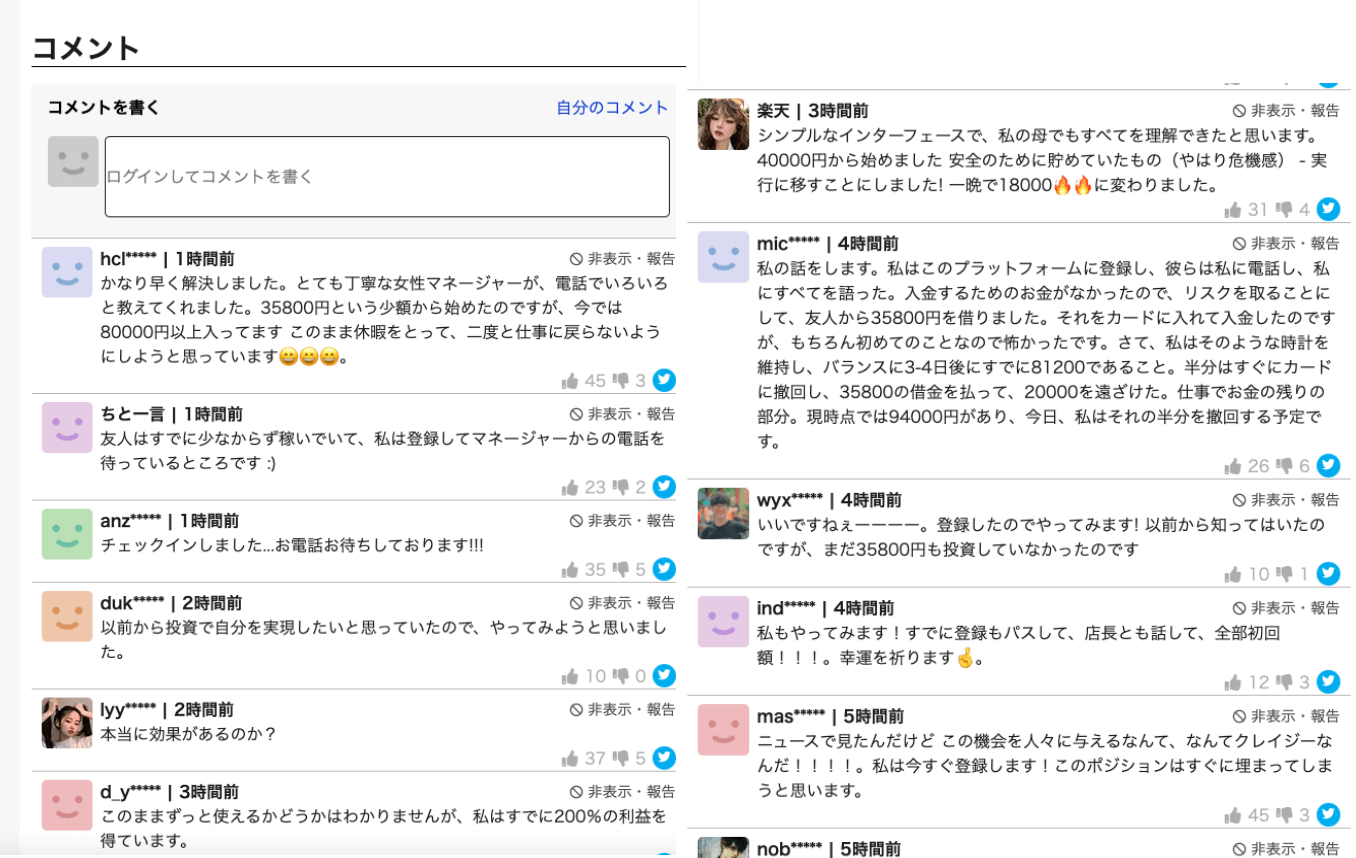Click the ログインしてコメントを書く input field
Image resolution: width=1356 pixels, height=858 pixels.
point(387,177)
